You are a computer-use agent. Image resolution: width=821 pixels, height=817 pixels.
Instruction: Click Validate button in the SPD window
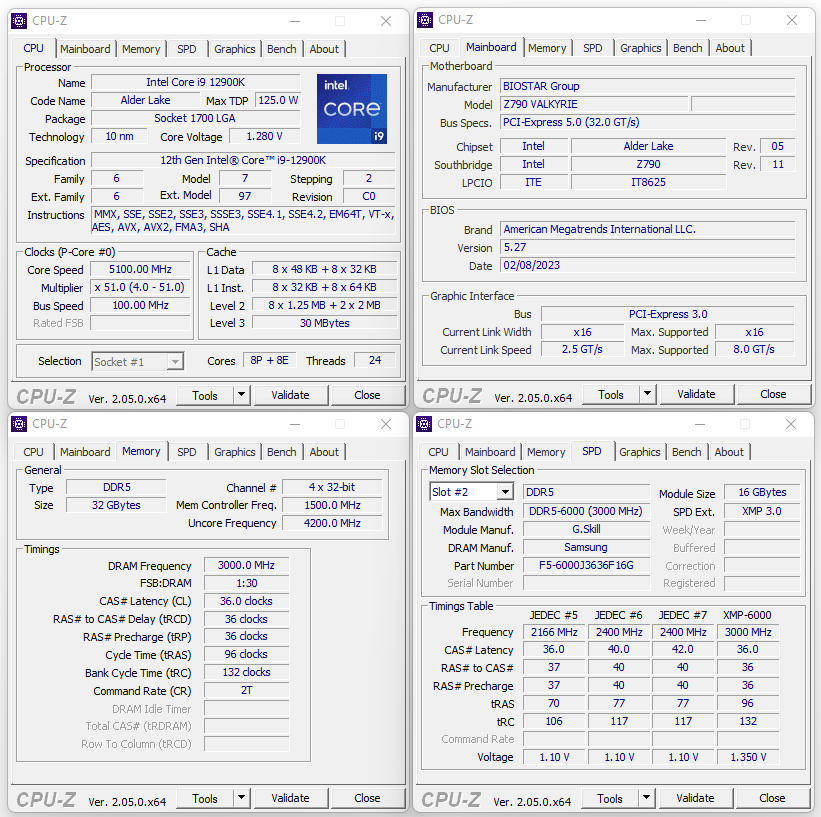pos(695,798)
